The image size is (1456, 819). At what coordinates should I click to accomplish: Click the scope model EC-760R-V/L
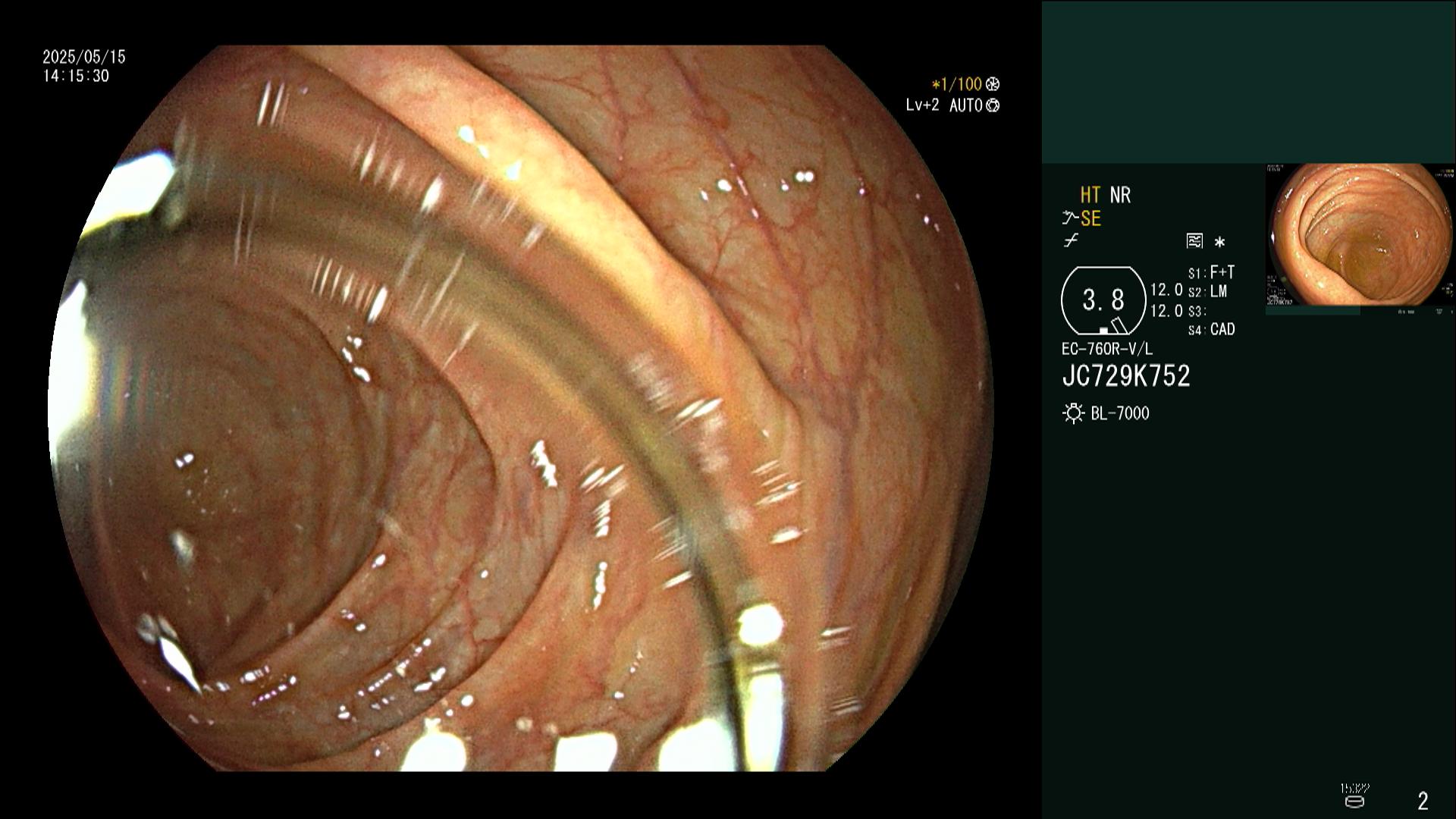1107,350
